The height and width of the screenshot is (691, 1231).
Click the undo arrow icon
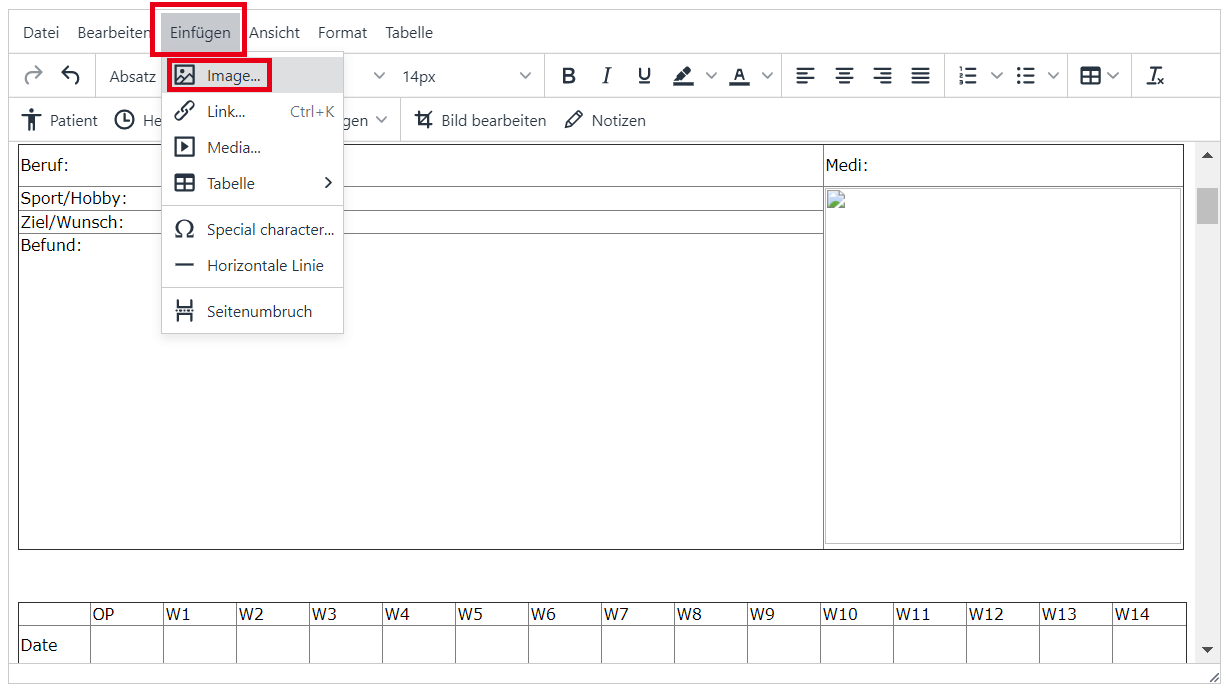pyautogui.click(x=70, y=76)
